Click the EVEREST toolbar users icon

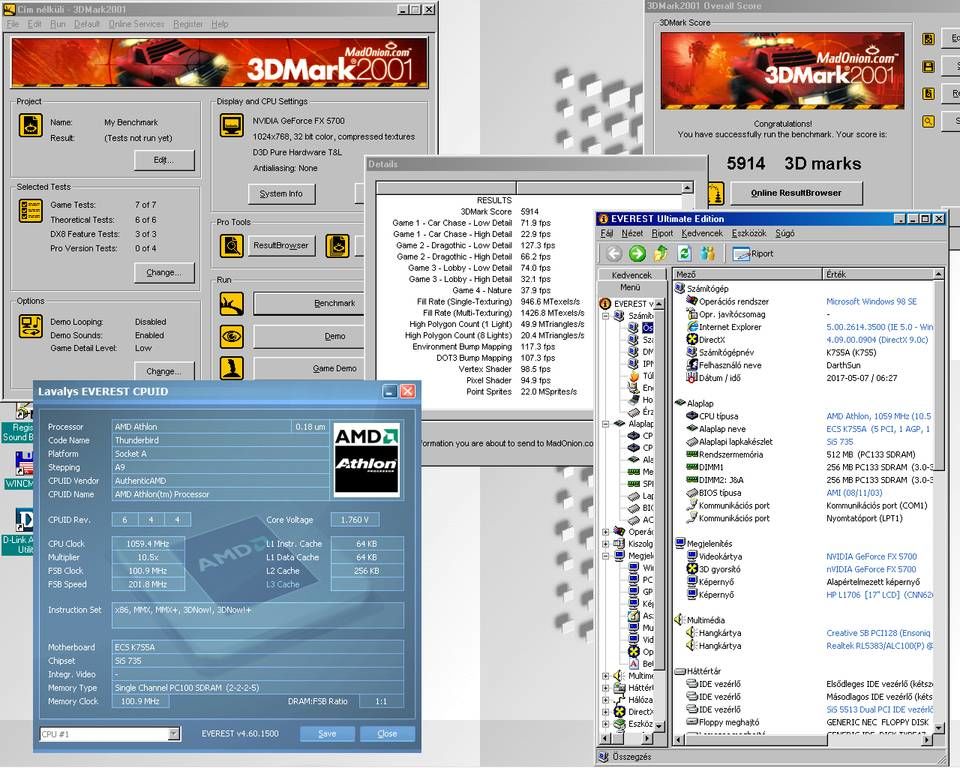(707, 253)
